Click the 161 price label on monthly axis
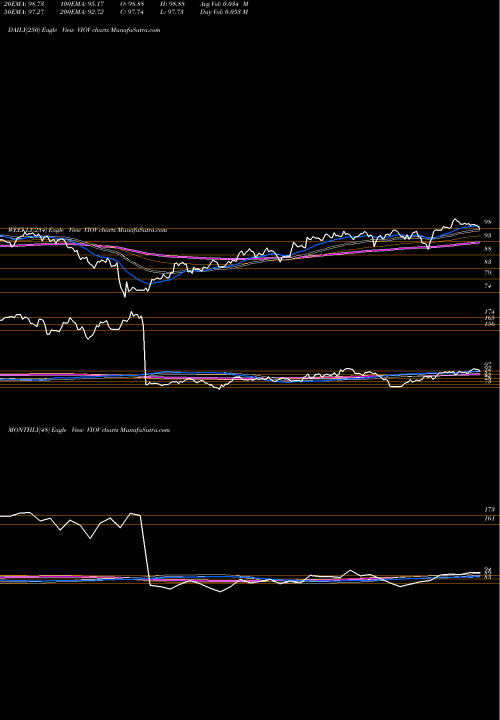500x720 pixels. (489, 519)
